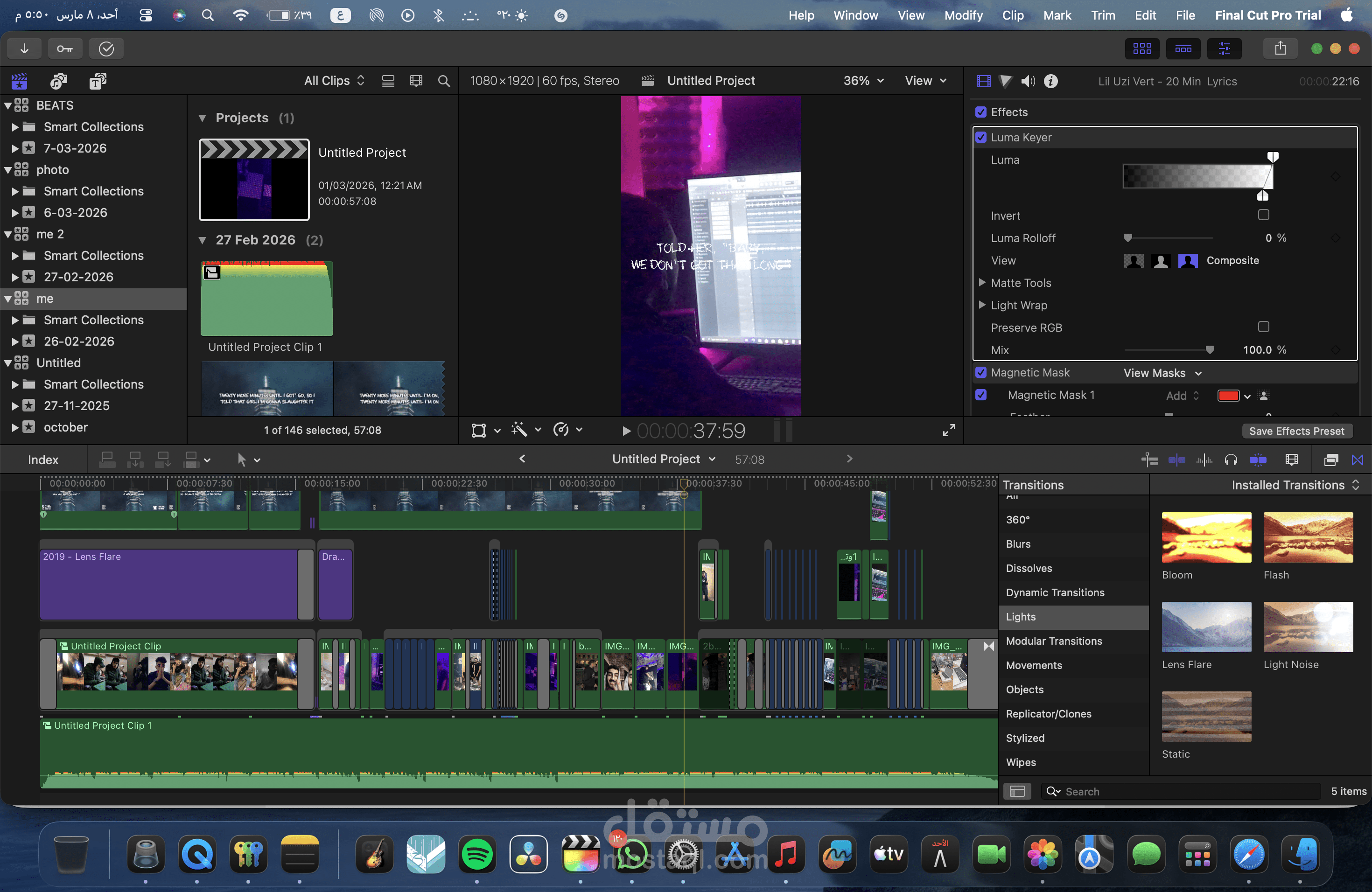Open the 36% zoom dropdown
Image resolution: width=1372 pixels, height=892 pixels.
coord(863,81)
